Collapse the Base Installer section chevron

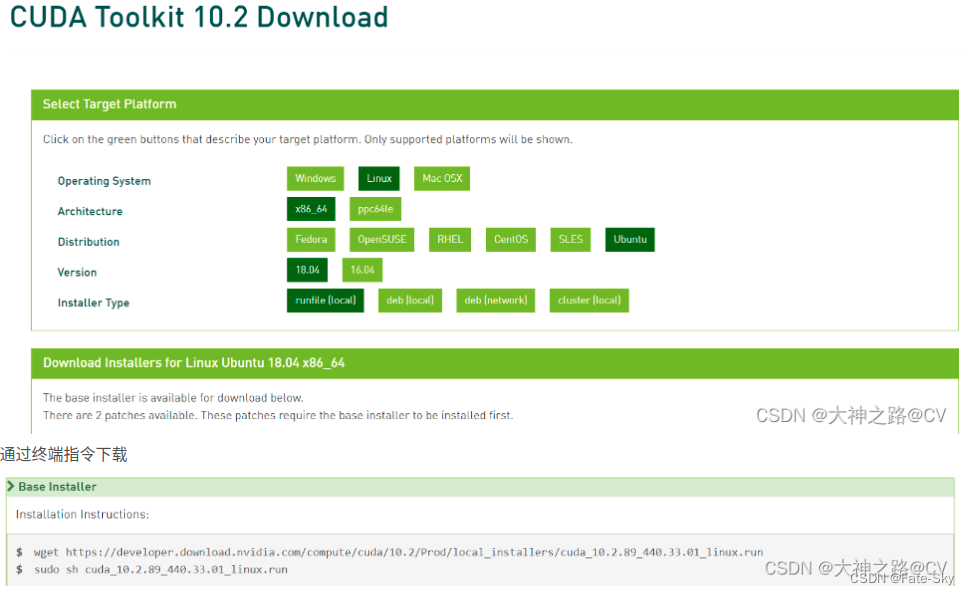click(x=11, y=486)
